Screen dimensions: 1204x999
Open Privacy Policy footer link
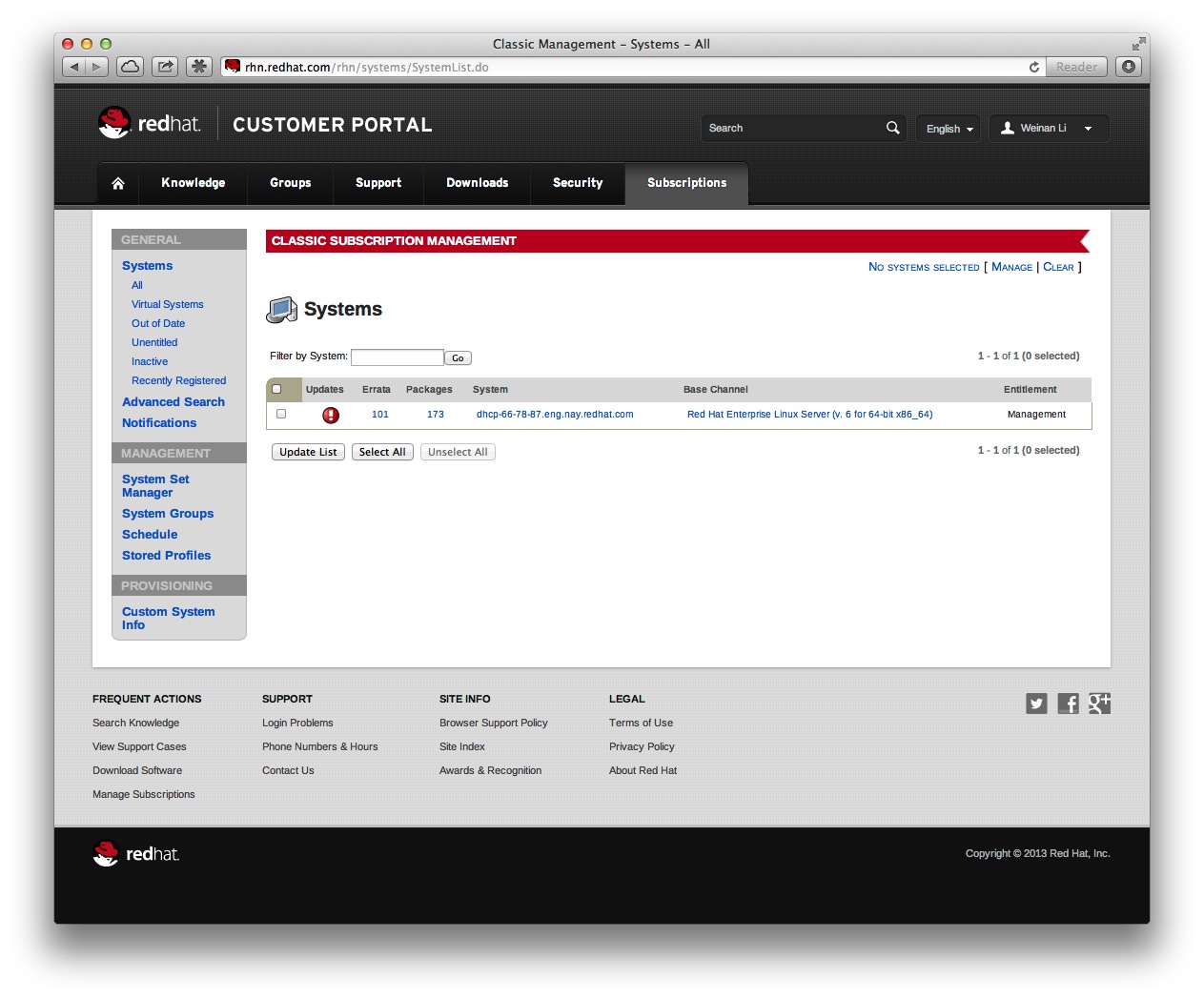(642, 746)
